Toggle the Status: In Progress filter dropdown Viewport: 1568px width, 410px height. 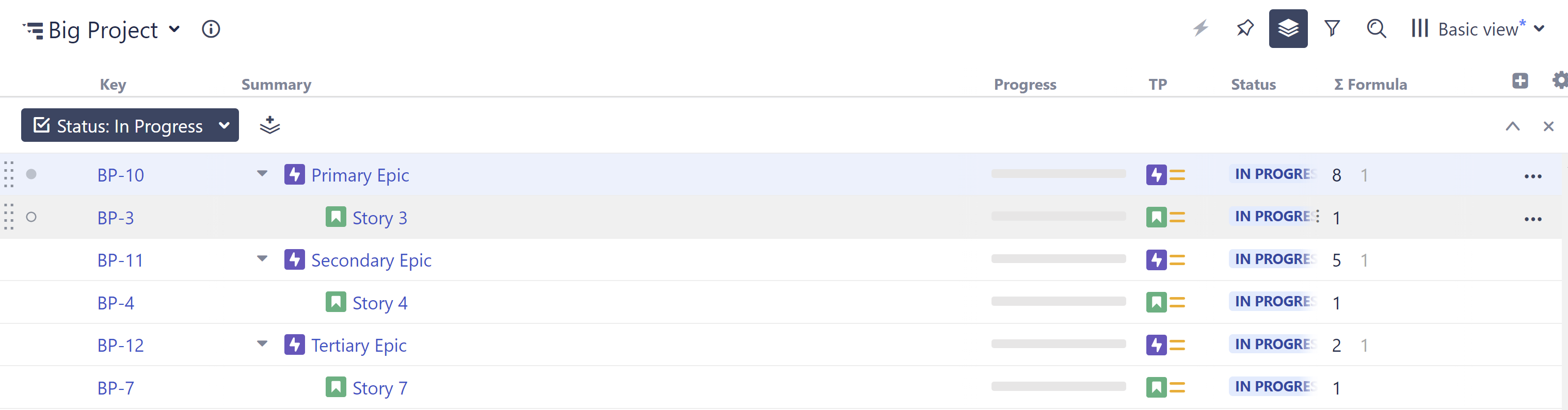click(x=130, y=125)
